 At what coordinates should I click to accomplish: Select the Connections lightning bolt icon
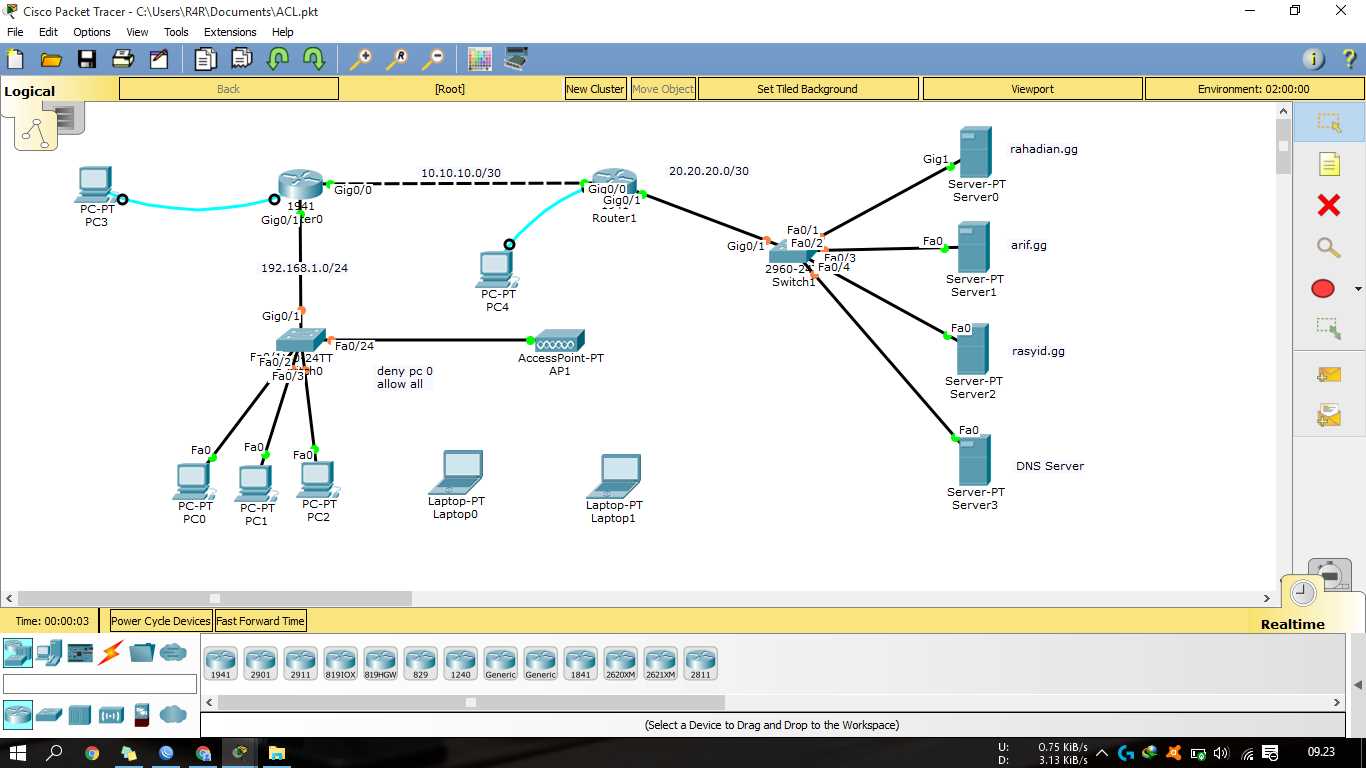[x=111, y=653]
